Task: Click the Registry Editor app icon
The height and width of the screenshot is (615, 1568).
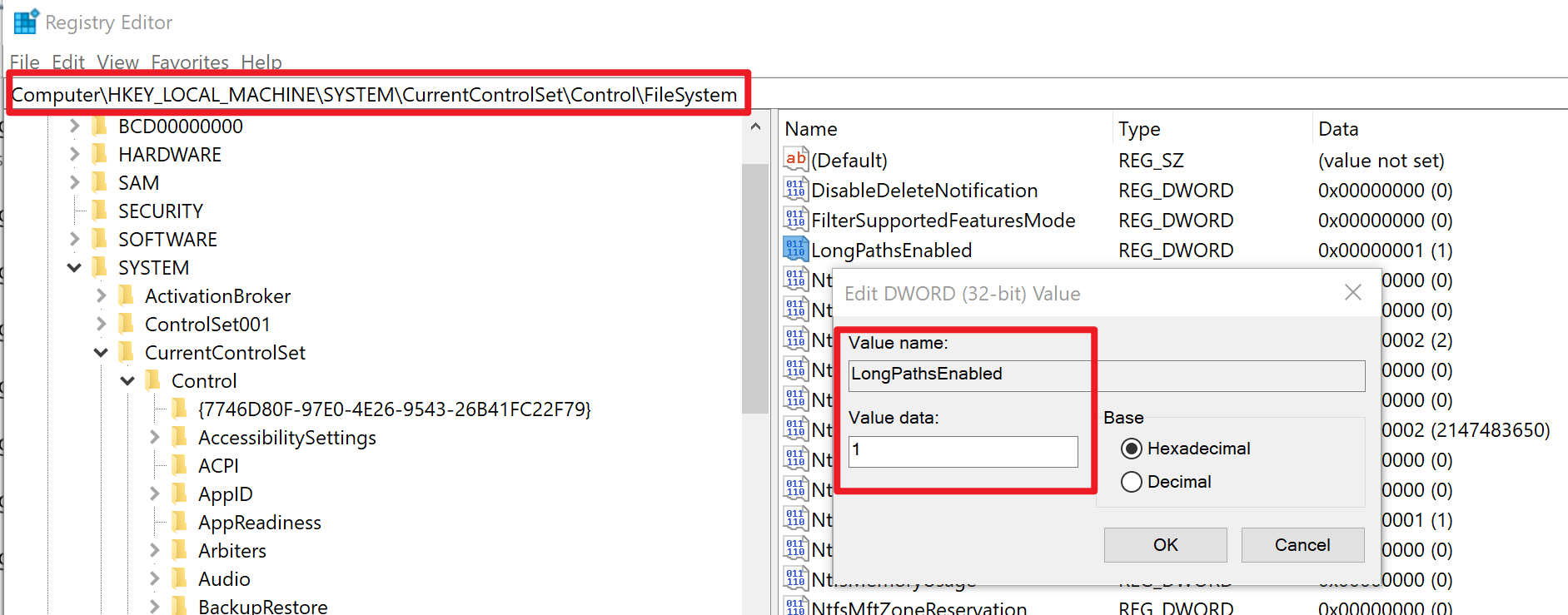Action: click(x=26, y=22)
